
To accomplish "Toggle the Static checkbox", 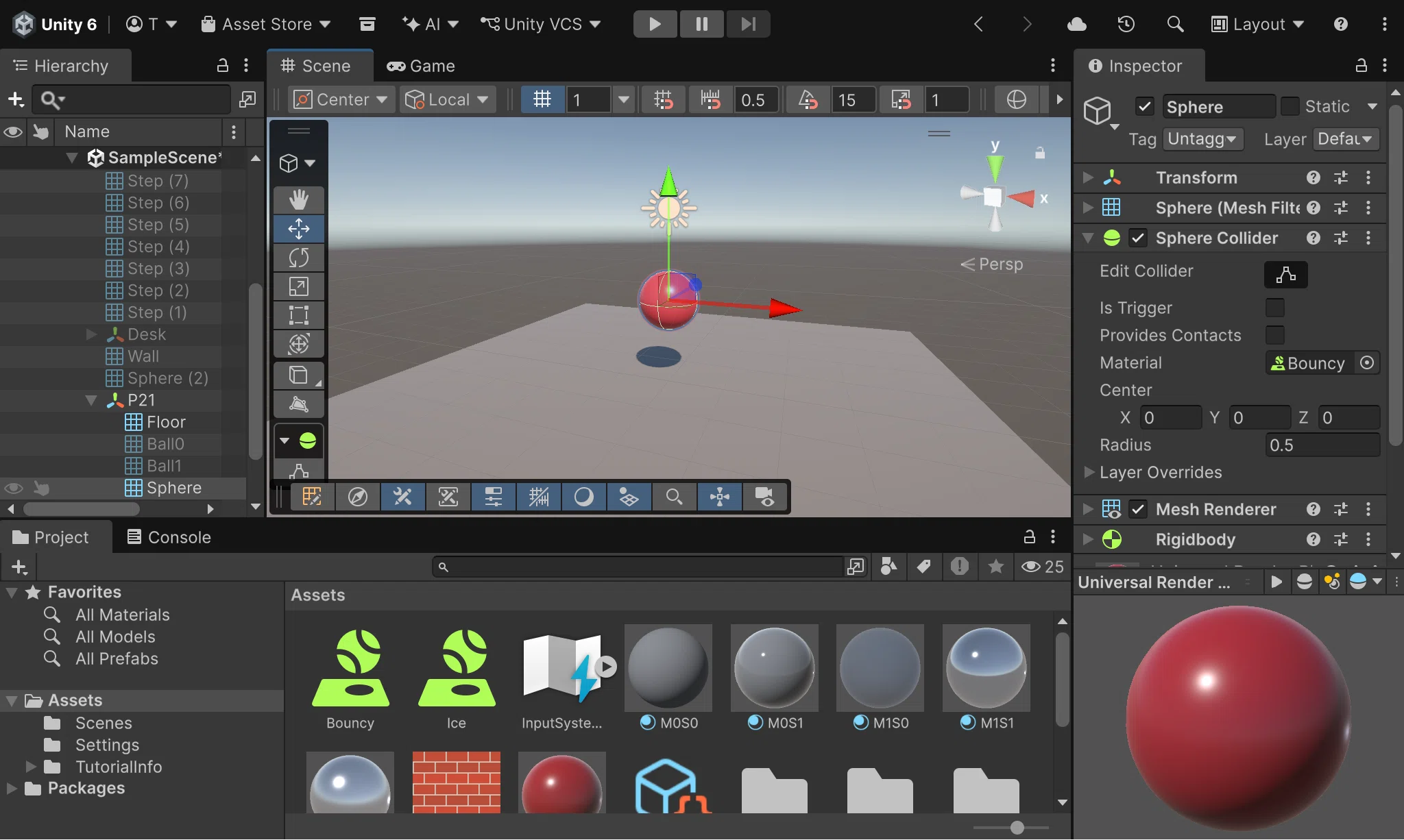I will point(1290,107).
